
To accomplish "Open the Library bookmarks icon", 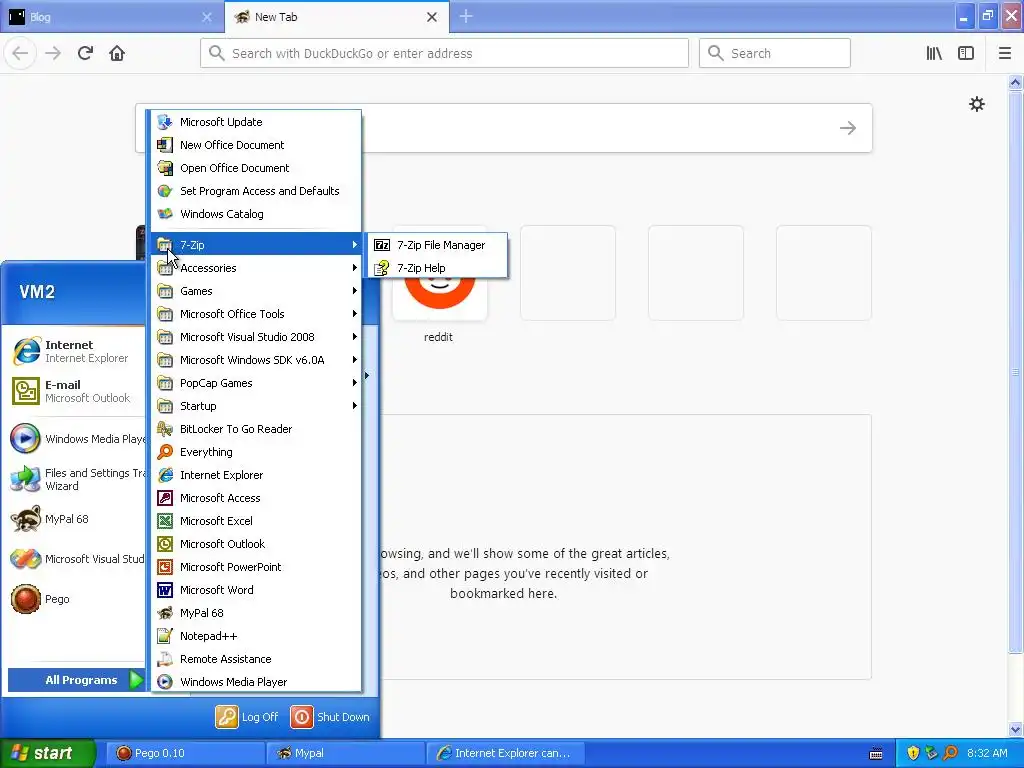I will pos(934,53).
